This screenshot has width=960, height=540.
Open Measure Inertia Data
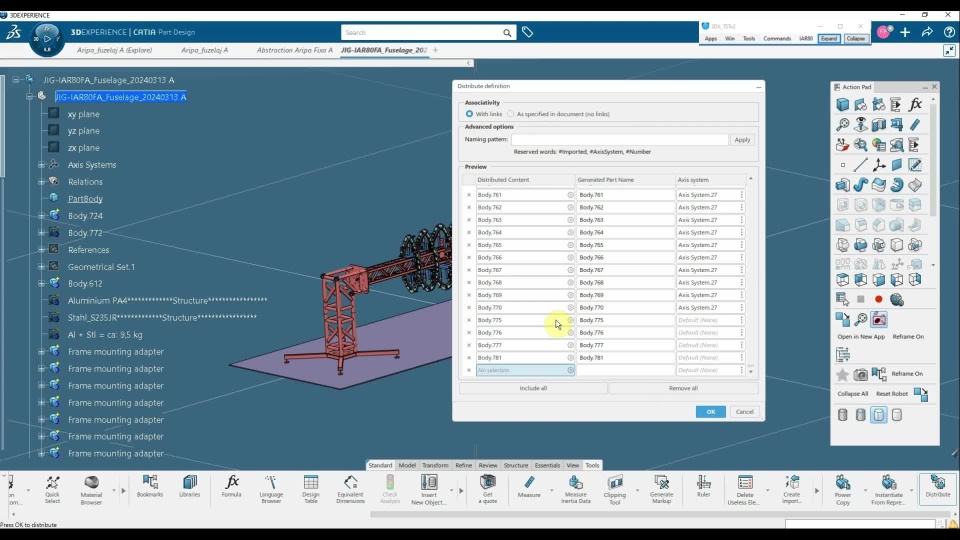(x=576, y=489)
